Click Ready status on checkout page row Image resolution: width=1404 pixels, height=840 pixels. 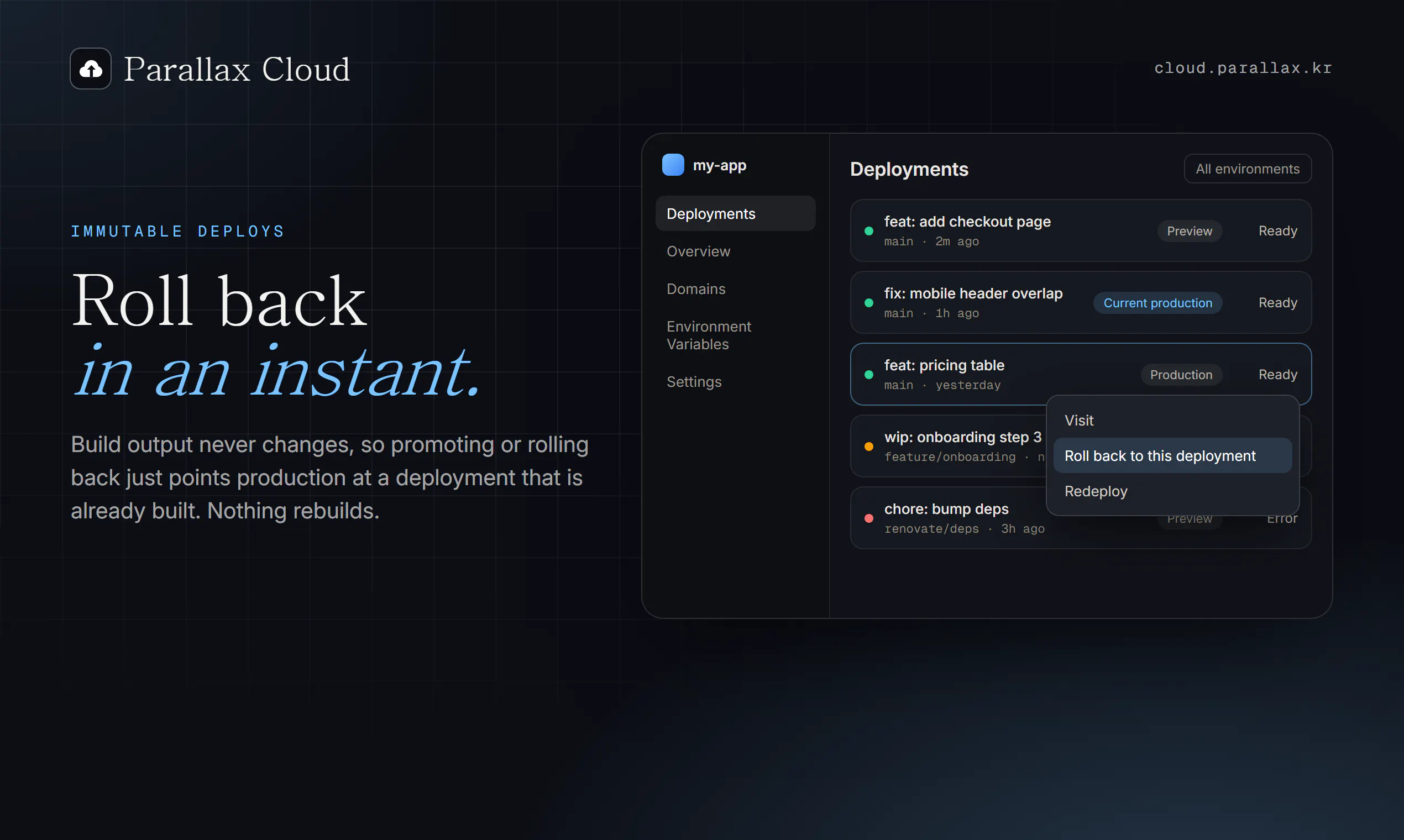click(1278, 231)
